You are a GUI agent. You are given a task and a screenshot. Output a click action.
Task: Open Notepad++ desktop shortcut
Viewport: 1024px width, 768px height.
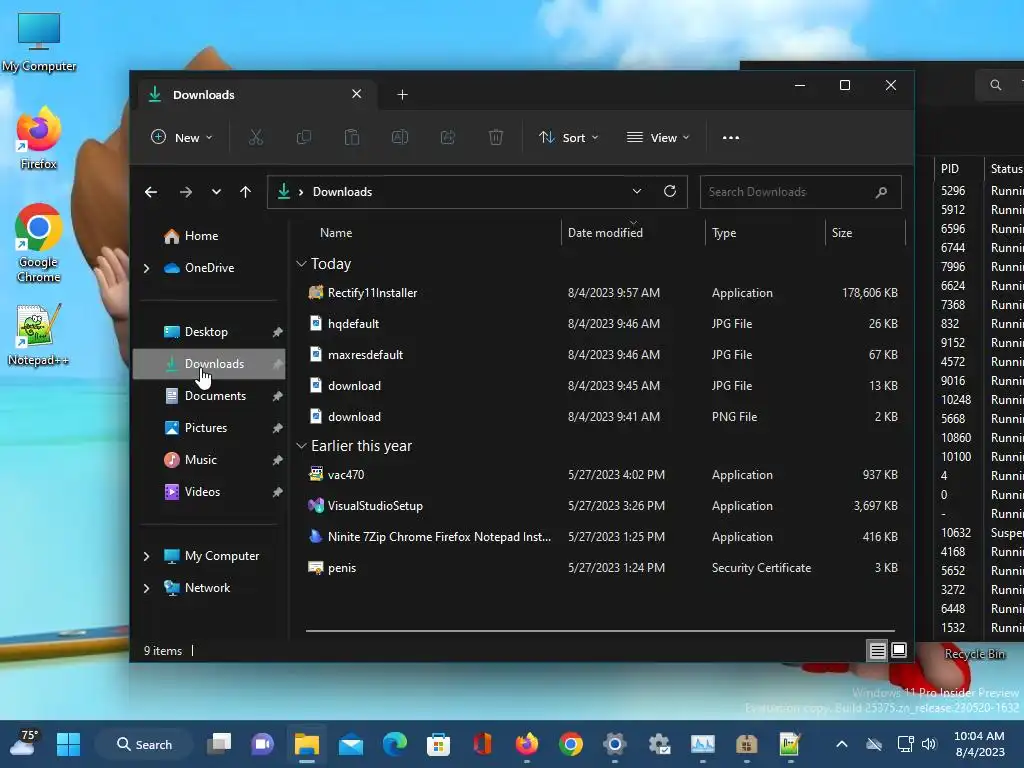point(39,334)
